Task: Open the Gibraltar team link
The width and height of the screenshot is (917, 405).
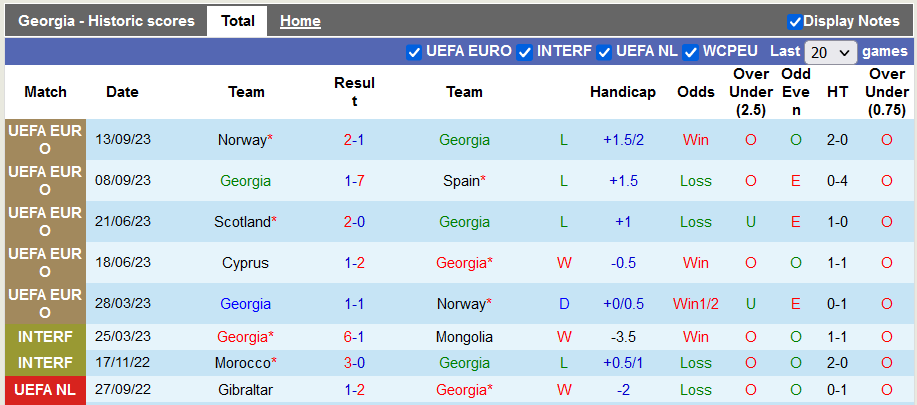Action: [246, 389]
